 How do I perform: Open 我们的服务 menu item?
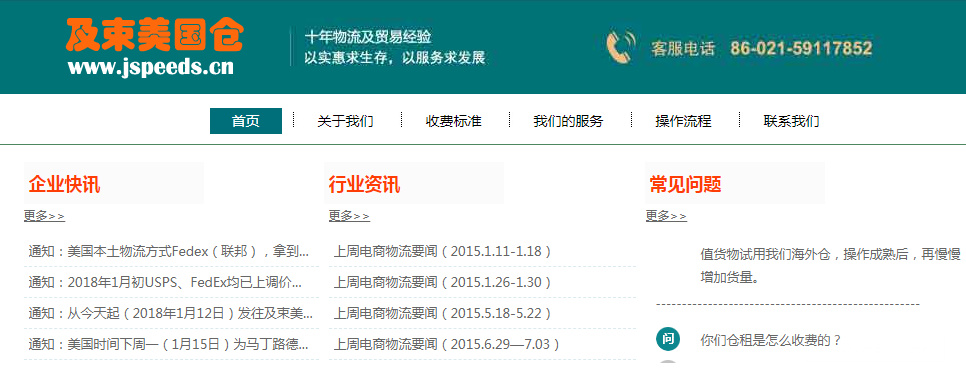click(x=568, y=121)
